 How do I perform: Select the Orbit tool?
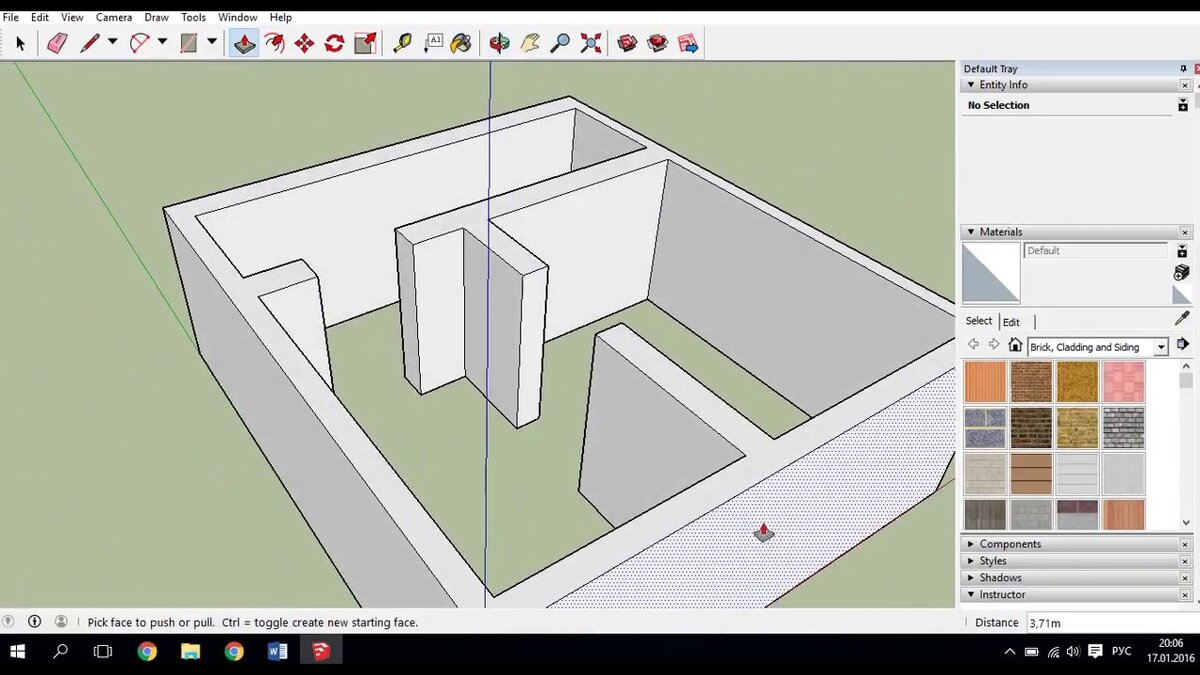pos(499,43)
